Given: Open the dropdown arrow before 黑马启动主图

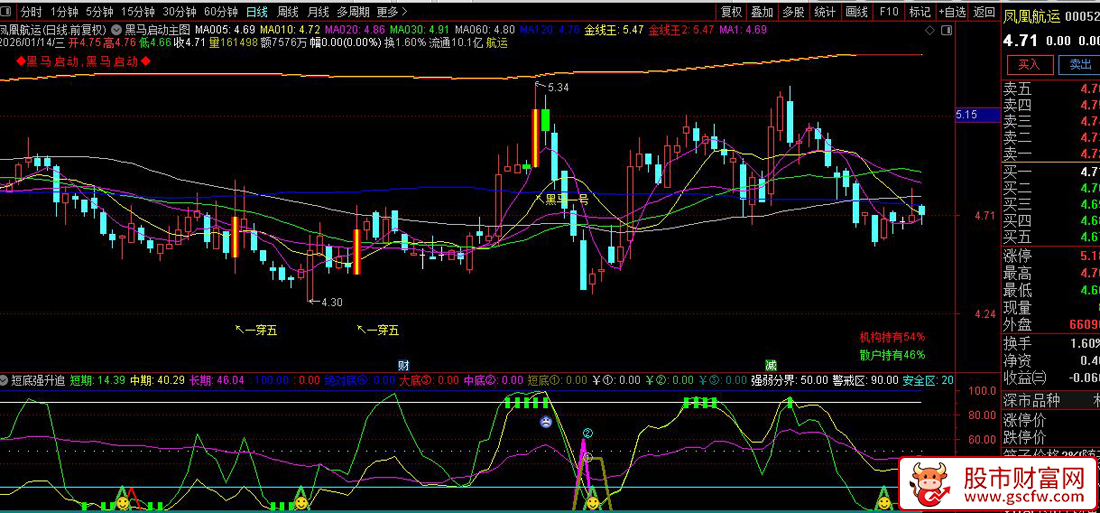Looking at the screenshot, I should (x=118, y=30).
